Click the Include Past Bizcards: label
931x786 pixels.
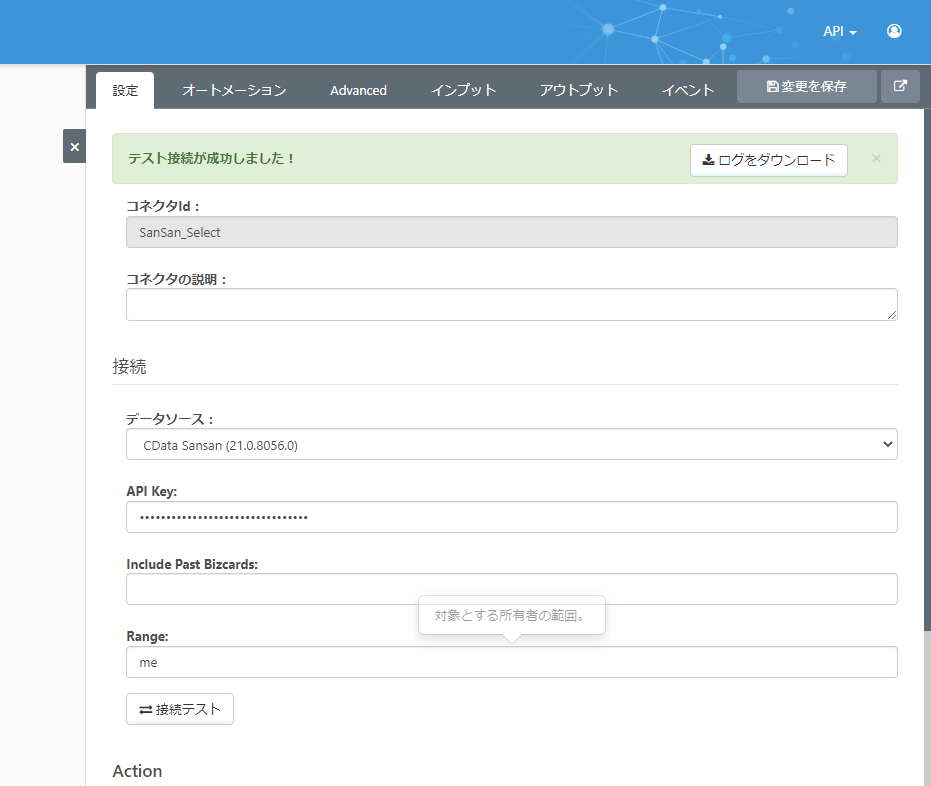click(x=192, y=564)
